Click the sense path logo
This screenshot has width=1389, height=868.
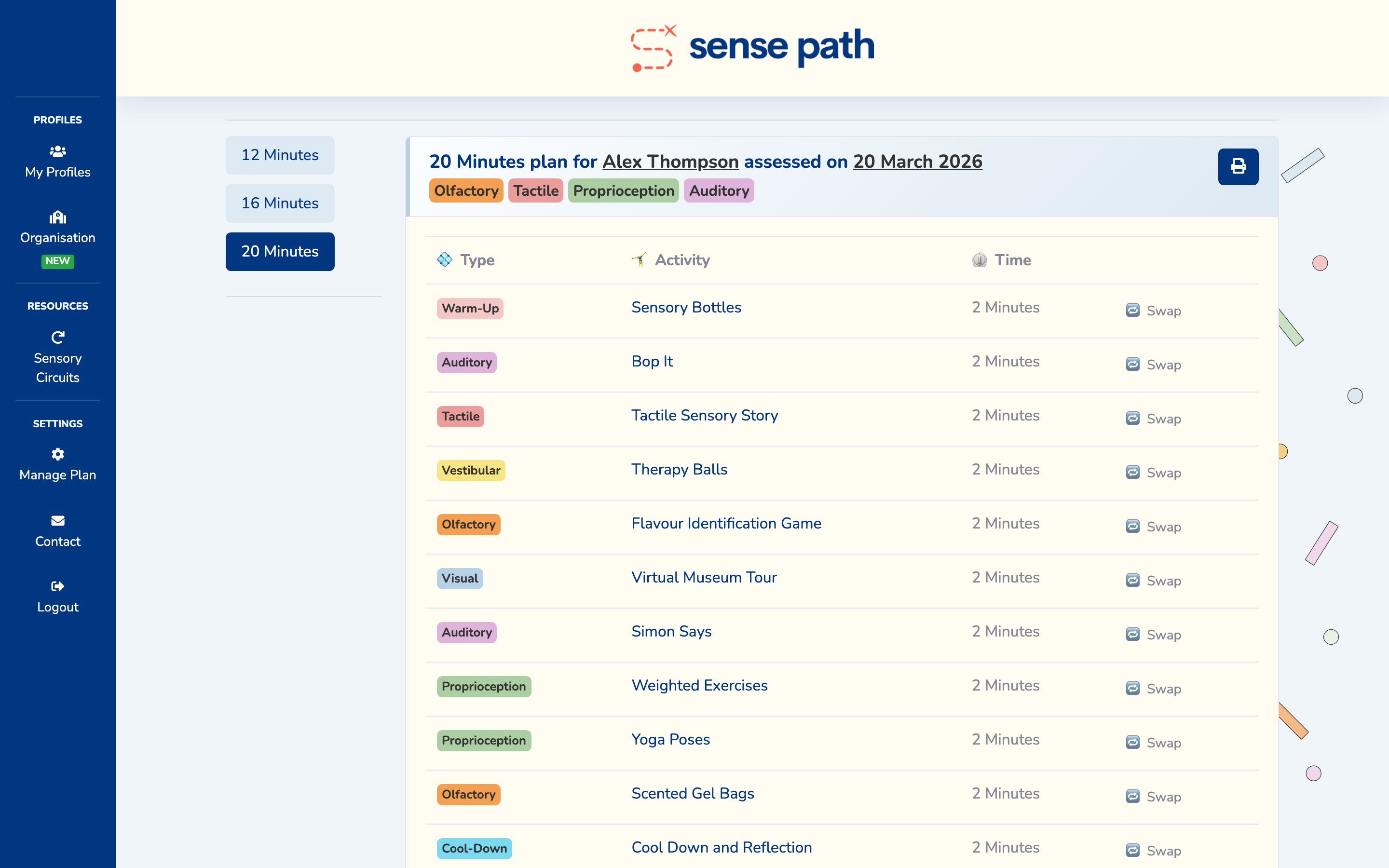coord(752,47)
